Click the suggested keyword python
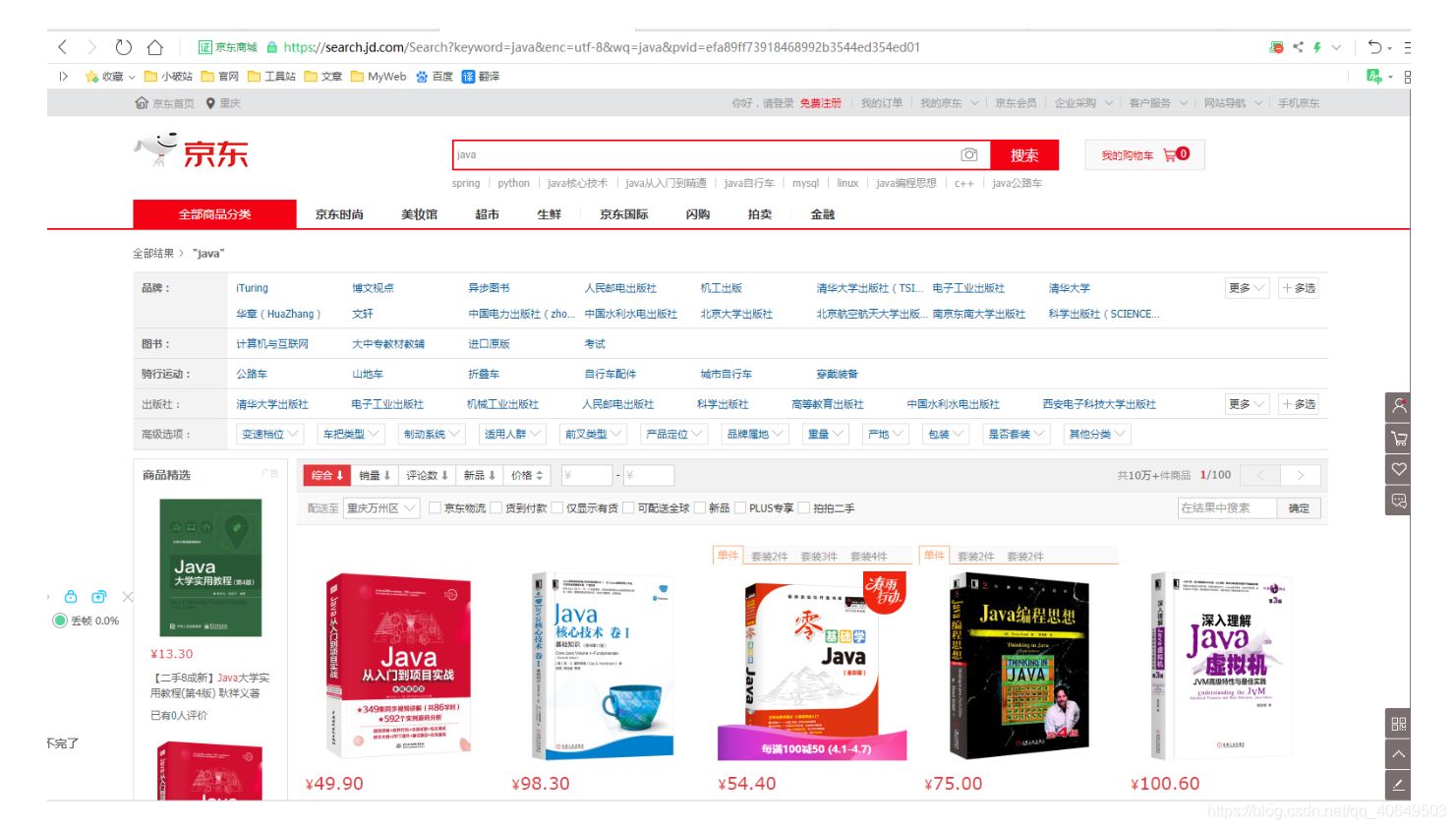 (513, 183)
